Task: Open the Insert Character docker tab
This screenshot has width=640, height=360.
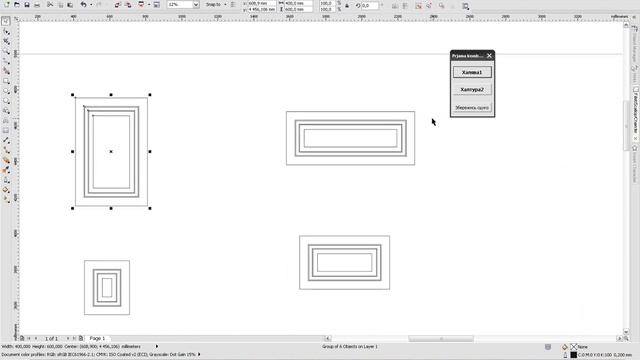Action: tap(635, 163)
